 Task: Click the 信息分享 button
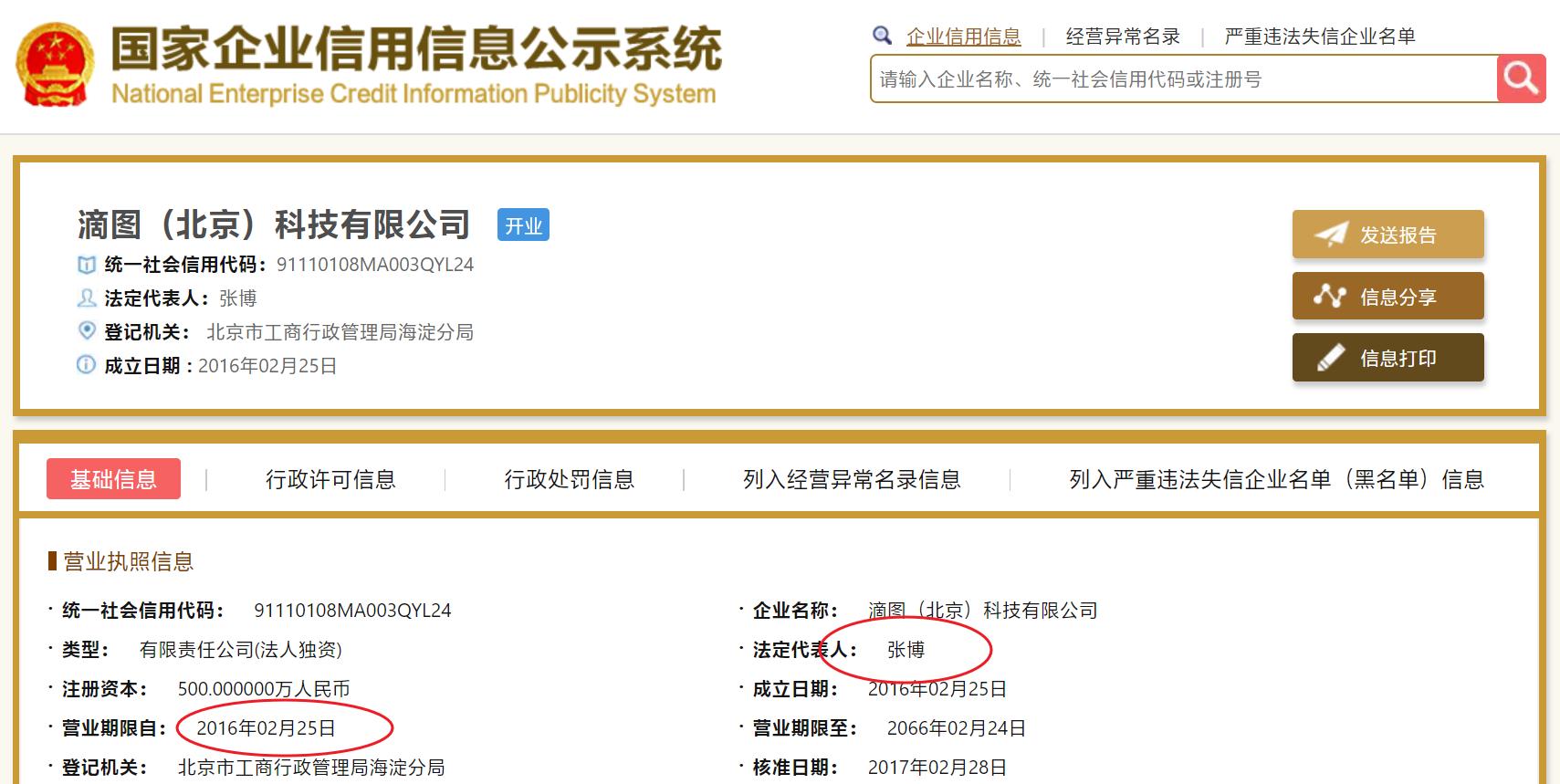point(1387,296)
